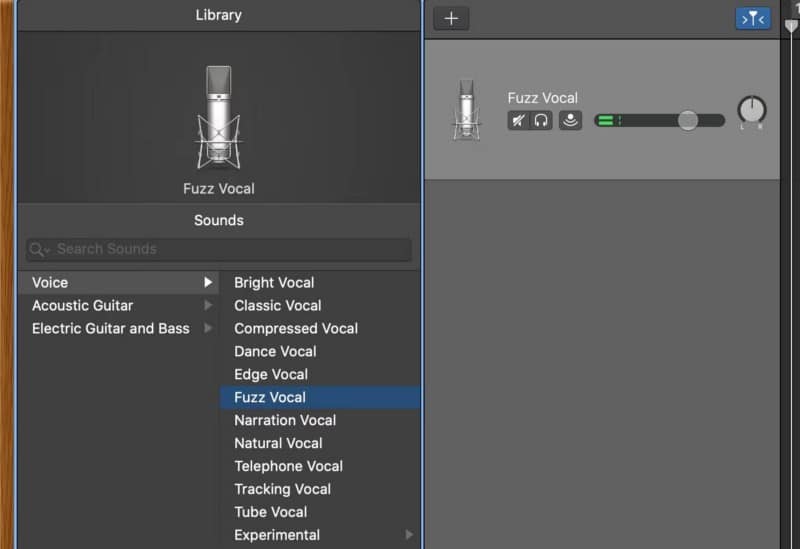Mute the Fuzz Vocal track
This screenshot has width=800, height=549.
point(518,120)
